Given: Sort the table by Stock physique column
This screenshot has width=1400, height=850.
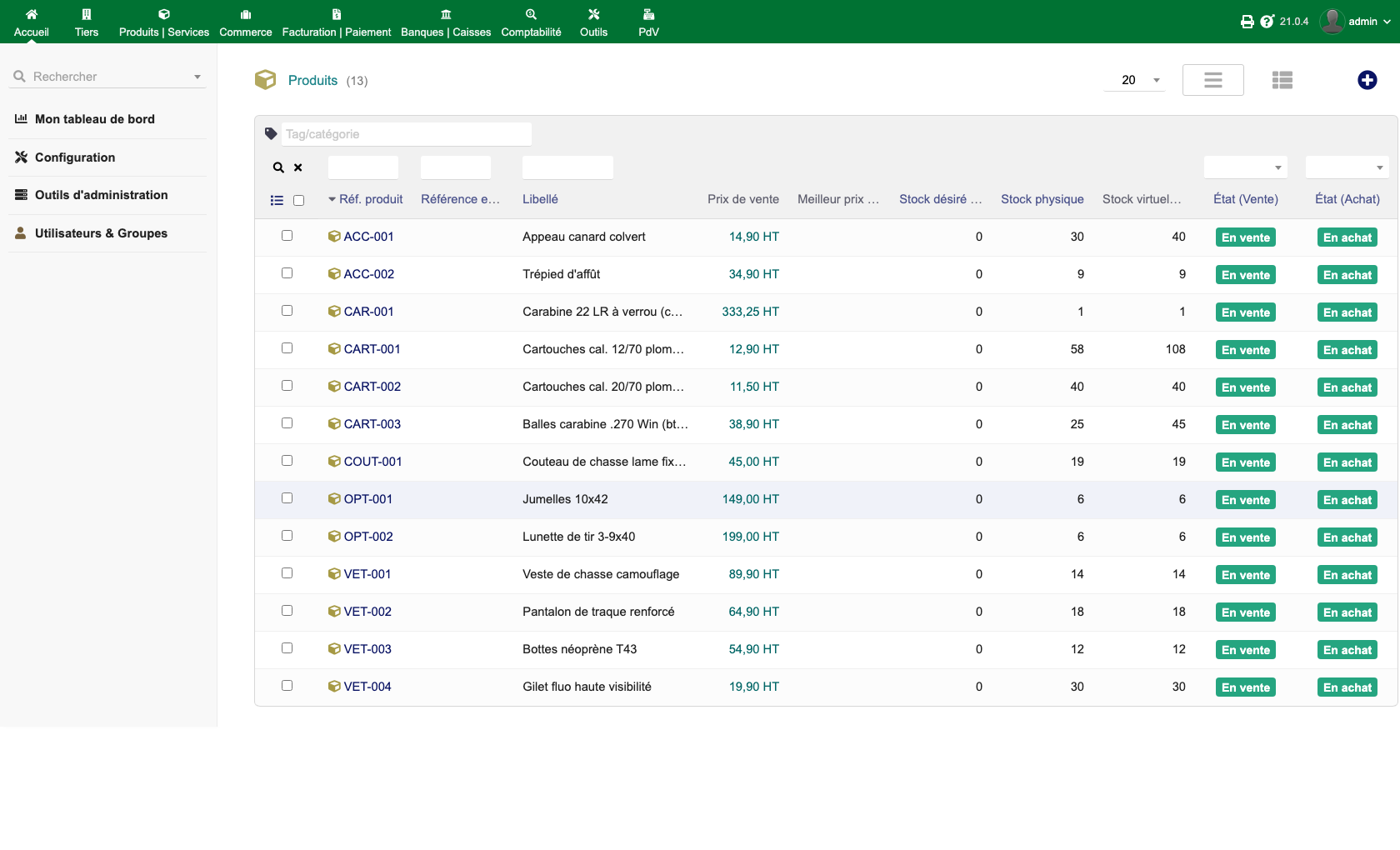Looking at the screenshot, I should coord(1042,199).
